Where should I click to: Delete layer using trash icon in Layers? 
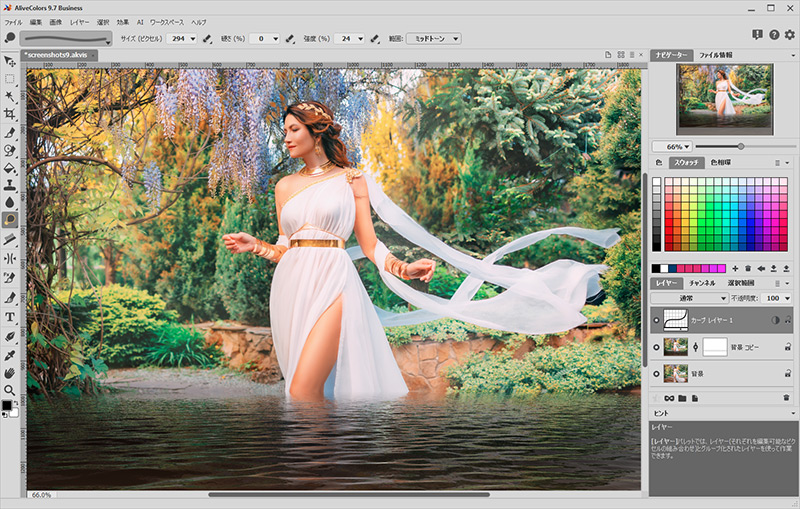pos(786,398)
